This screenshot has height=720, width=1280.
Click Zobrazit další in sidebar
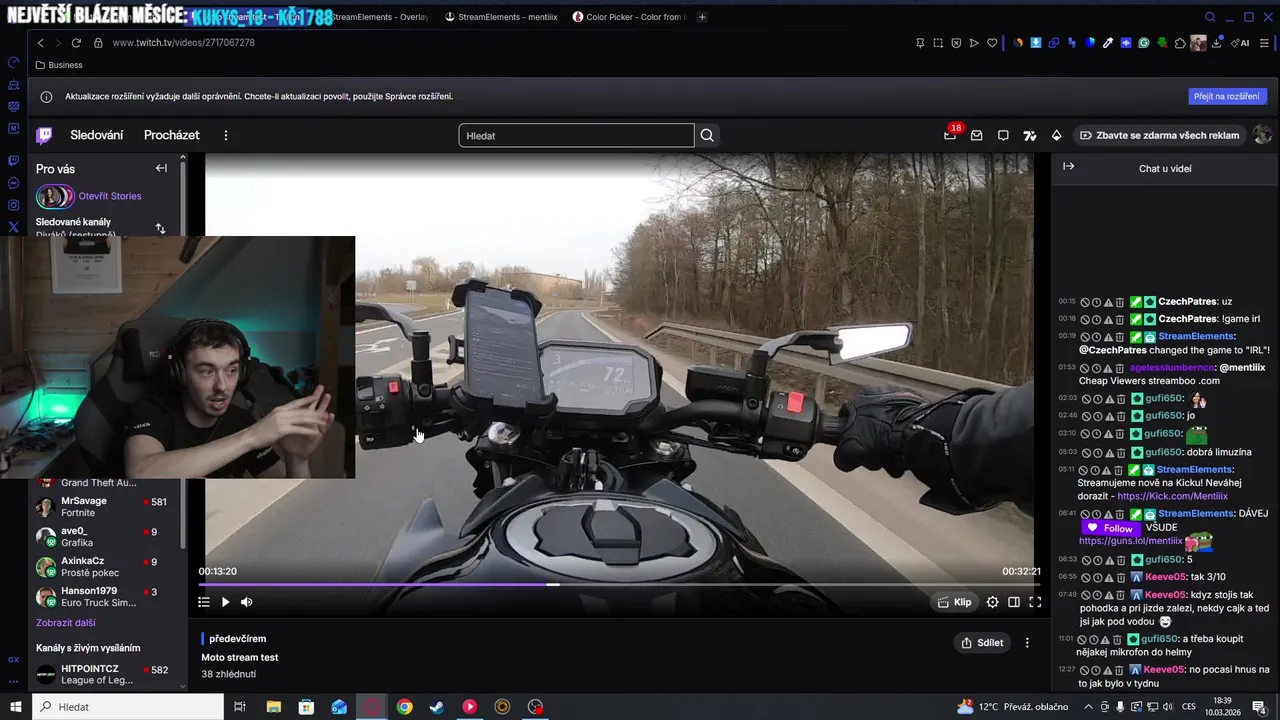click(66, 622)
